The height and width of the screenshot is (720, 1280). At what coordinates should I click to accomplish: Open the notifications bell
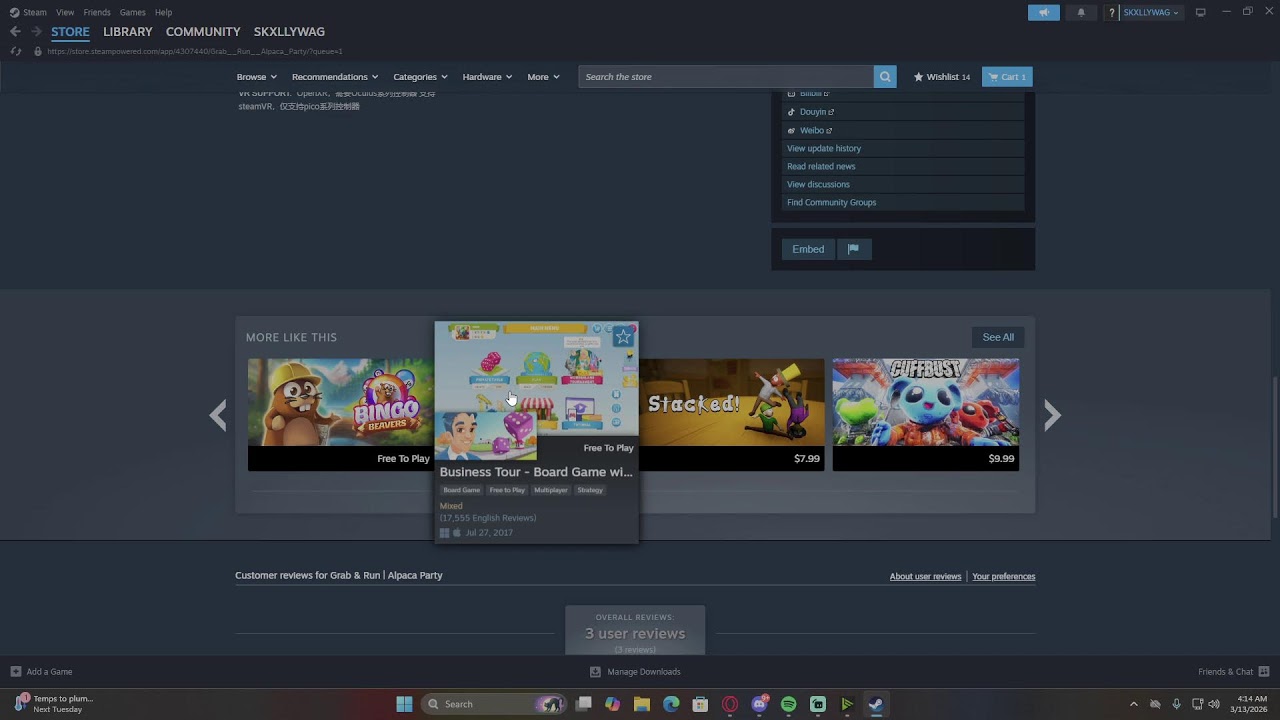(x=1081, y=12)
